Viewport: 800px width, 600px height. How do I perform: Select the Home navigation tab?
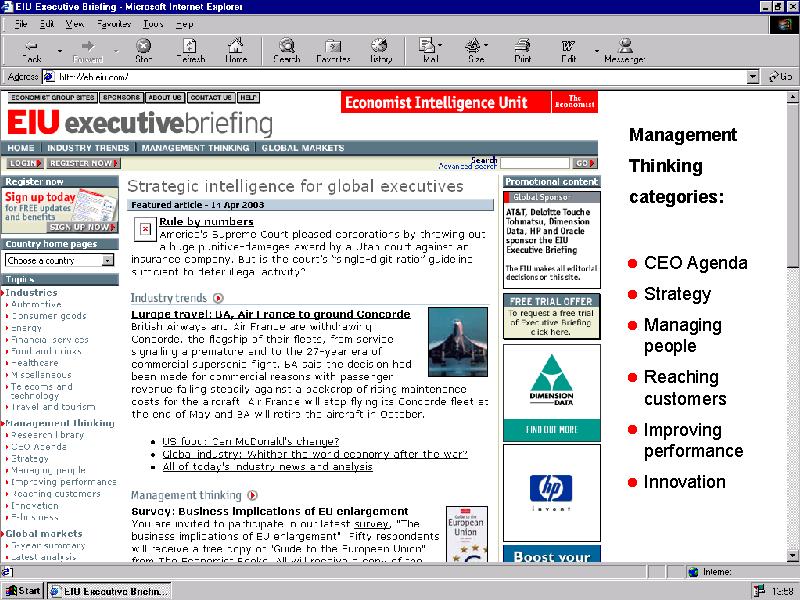pos(21,148)
